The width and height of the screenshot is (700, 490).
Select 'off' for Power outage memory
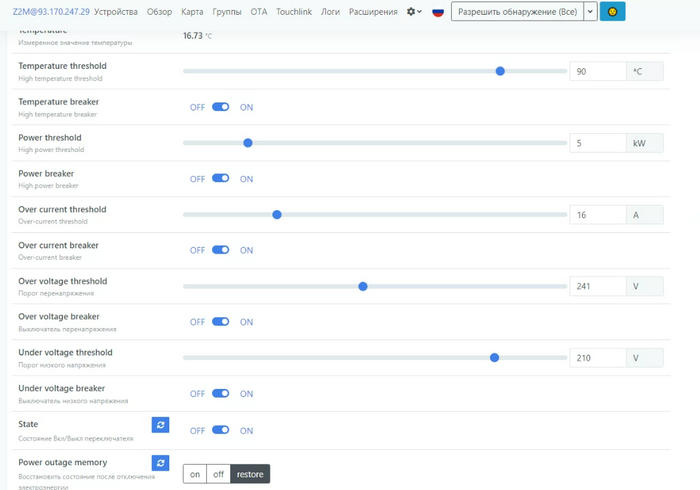click(219, 474)
